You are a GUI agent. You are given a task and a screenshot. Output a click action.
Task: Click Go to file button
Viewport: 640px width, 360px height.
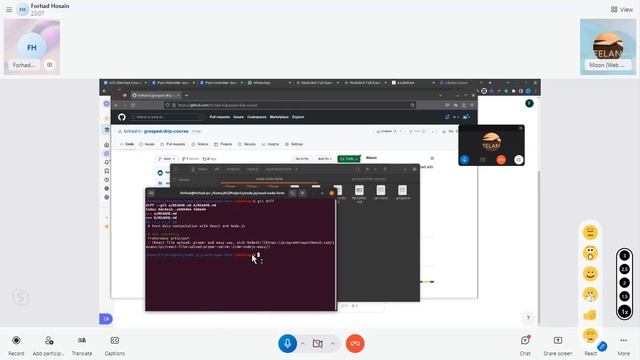[302, 159]
